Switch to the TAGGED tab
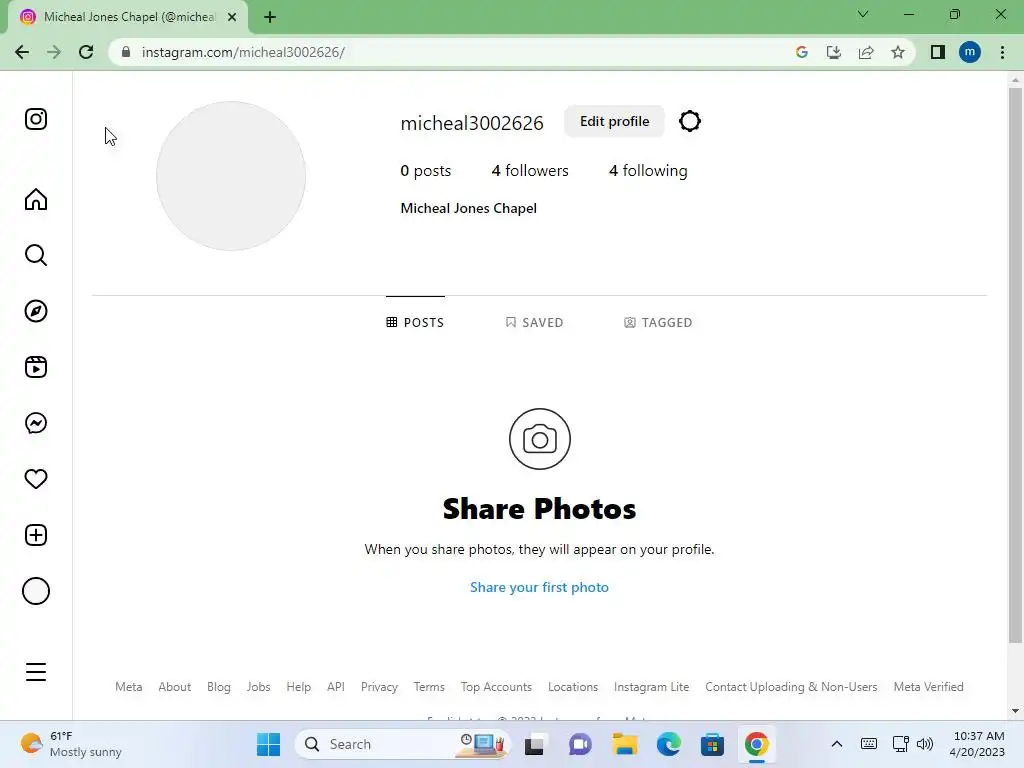Screen dimensions: 1024x768 point(658,323)
